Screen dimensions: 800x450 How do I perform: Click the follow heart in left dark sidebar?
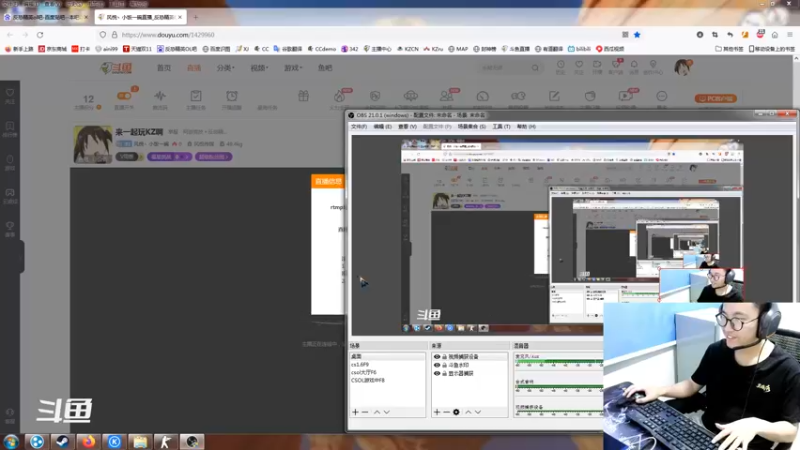point(10,95)
